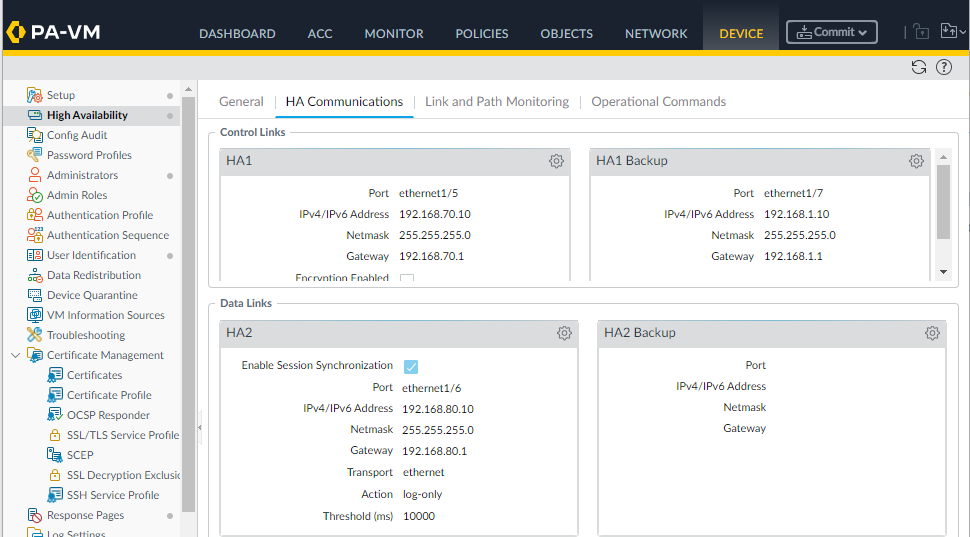Collapse the Certificate Management tree node
This screenshot has width=970, height=537.
click(15, 355)
